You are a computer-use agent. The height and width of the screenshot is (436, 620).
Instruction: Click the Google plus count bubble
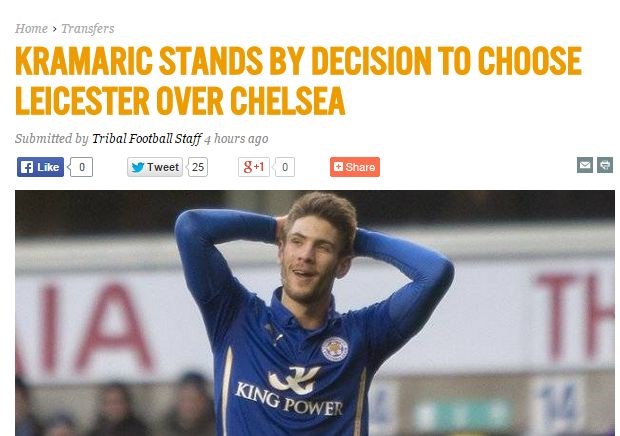coord(284,167)
